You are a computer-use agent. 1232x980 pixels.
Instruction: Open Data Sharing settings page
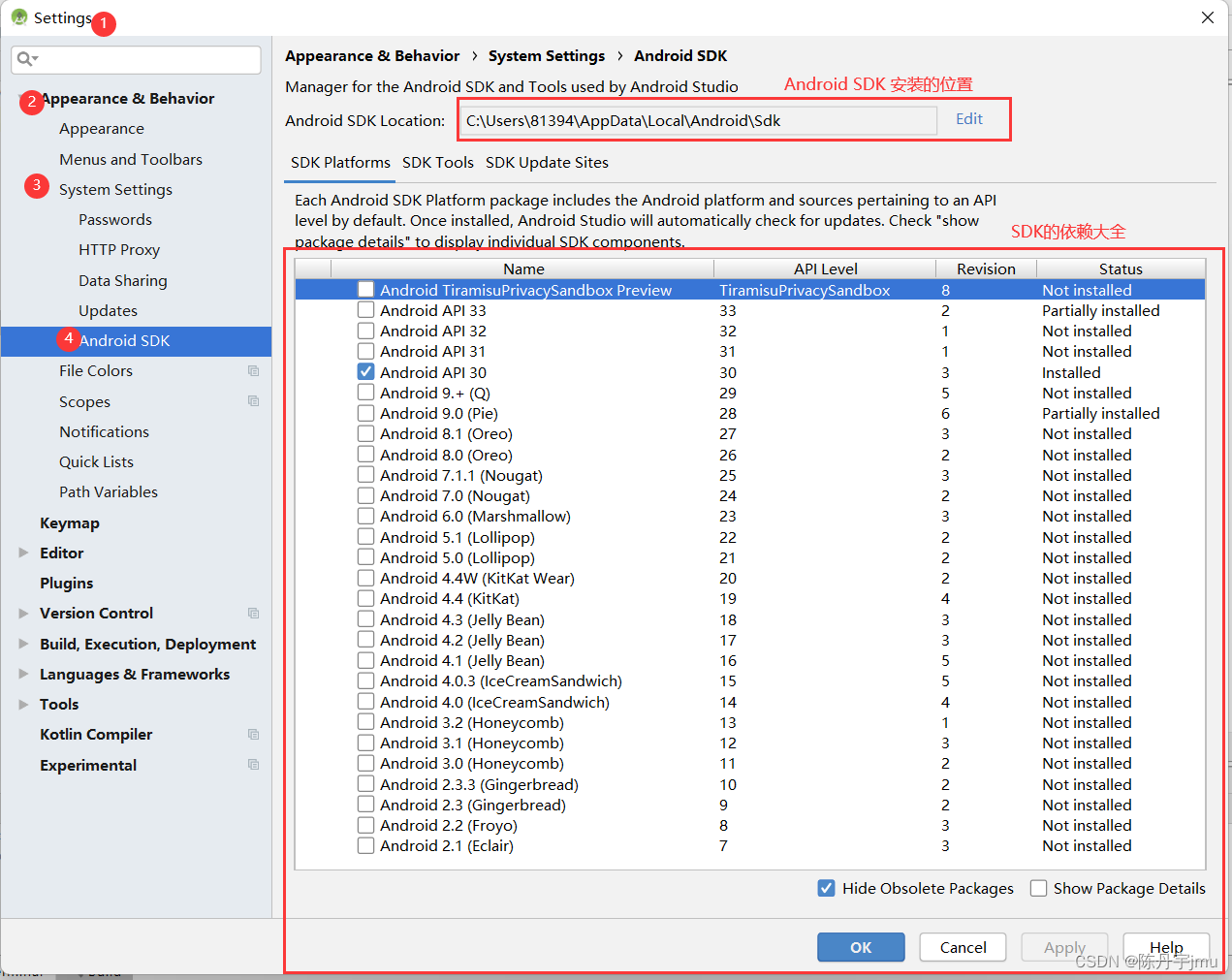123,280
